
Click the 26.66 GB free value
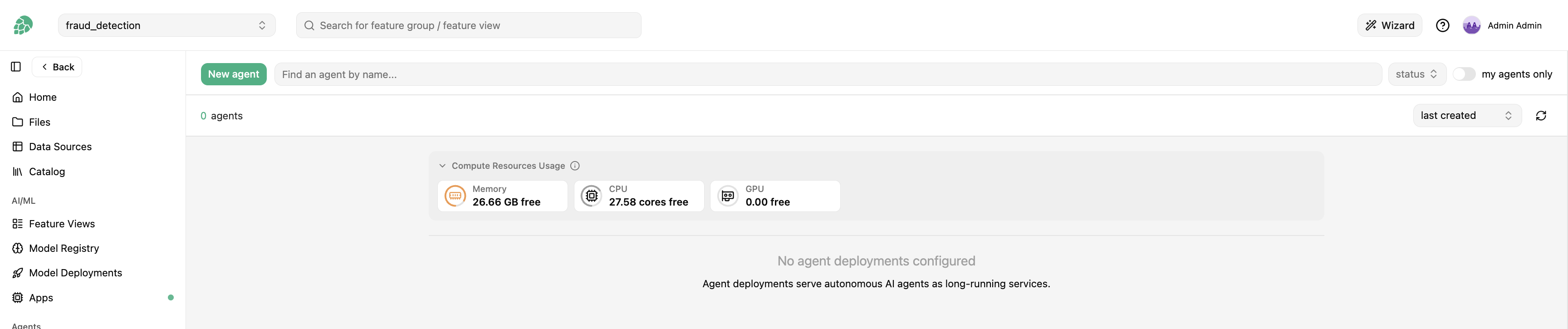[x=506, y=202]
